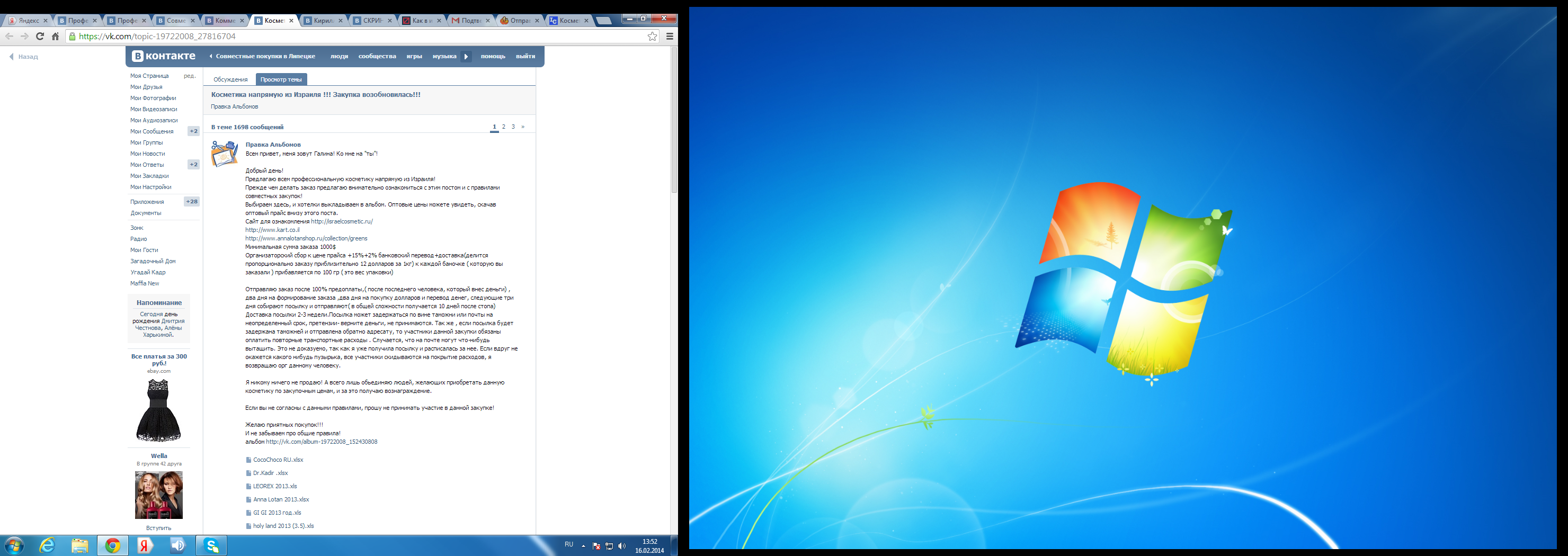Open Мои Друзья in sidebar
This screenshot has width=1568, height=556.
point(146,87)
